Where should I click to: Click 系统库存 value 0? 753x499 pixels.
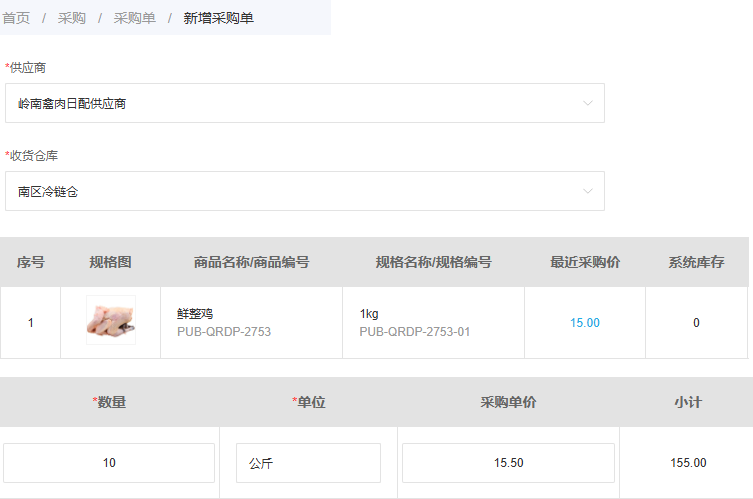[696, 323]
